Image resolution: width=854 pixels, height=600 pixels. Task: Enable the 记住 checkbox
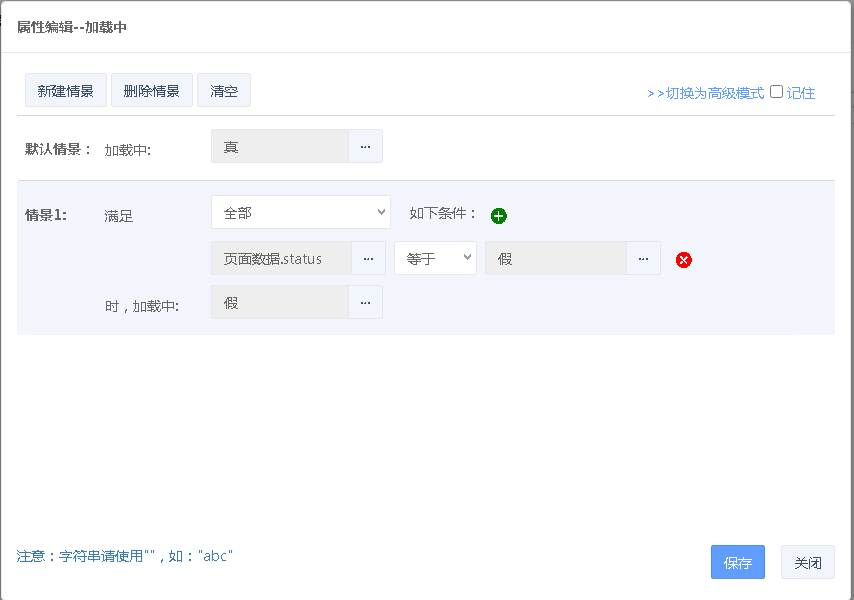click(776, 92)
